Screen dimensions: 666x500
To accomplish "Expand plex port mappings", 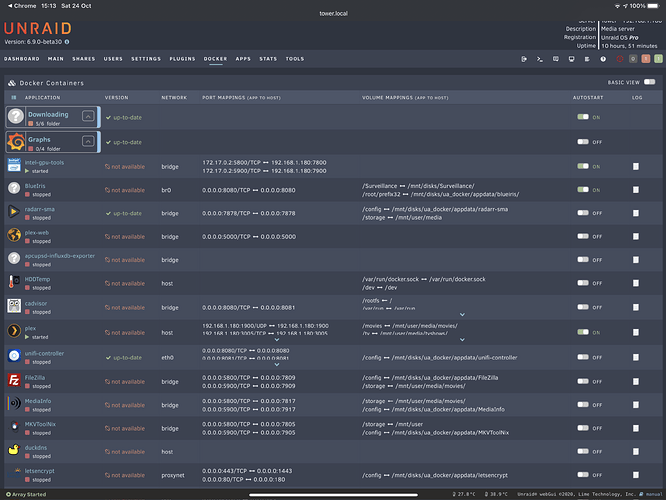I will pyautogui.click(x=277, y=340).
